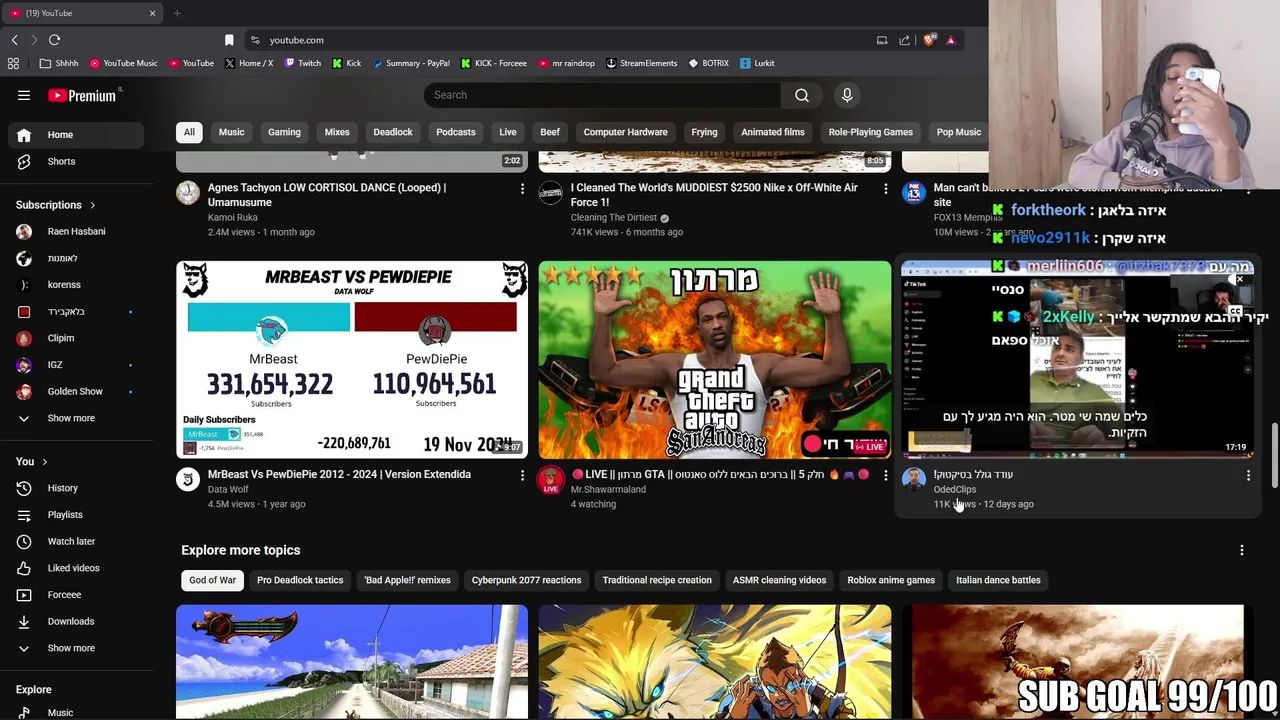Click the search magnifier button
The image size is (1280, 720).
802,95
